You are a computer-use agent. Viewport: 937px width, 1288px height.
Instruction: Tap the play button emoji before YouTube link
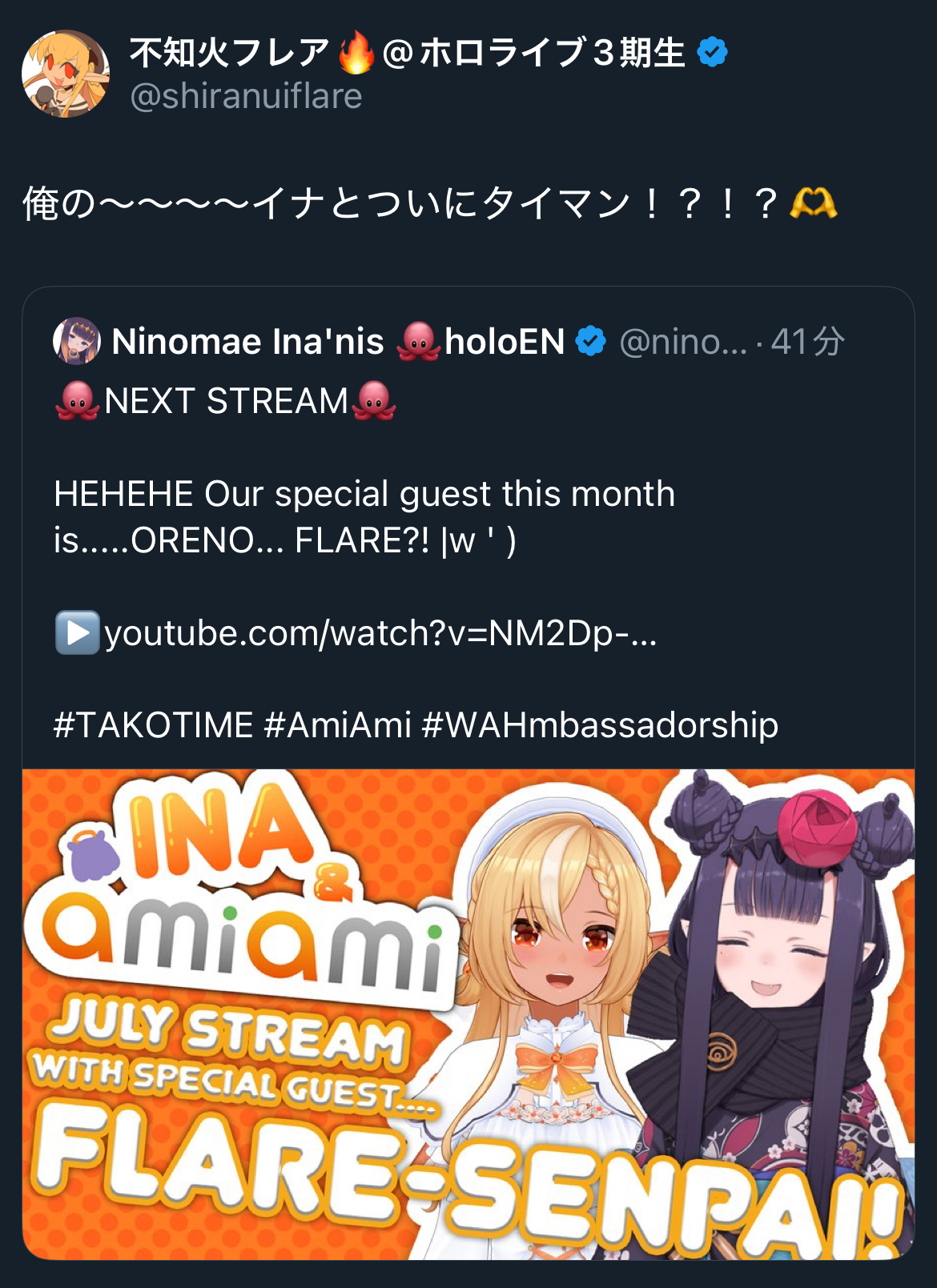pyautogui.click(x=77, y=632)
